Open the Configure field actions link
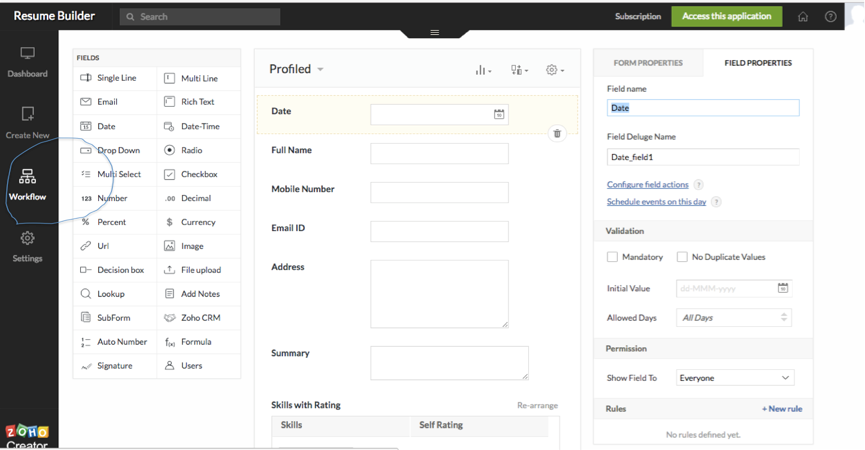Image resolution: width=865 pixels, height=450 pixels. 648,185
